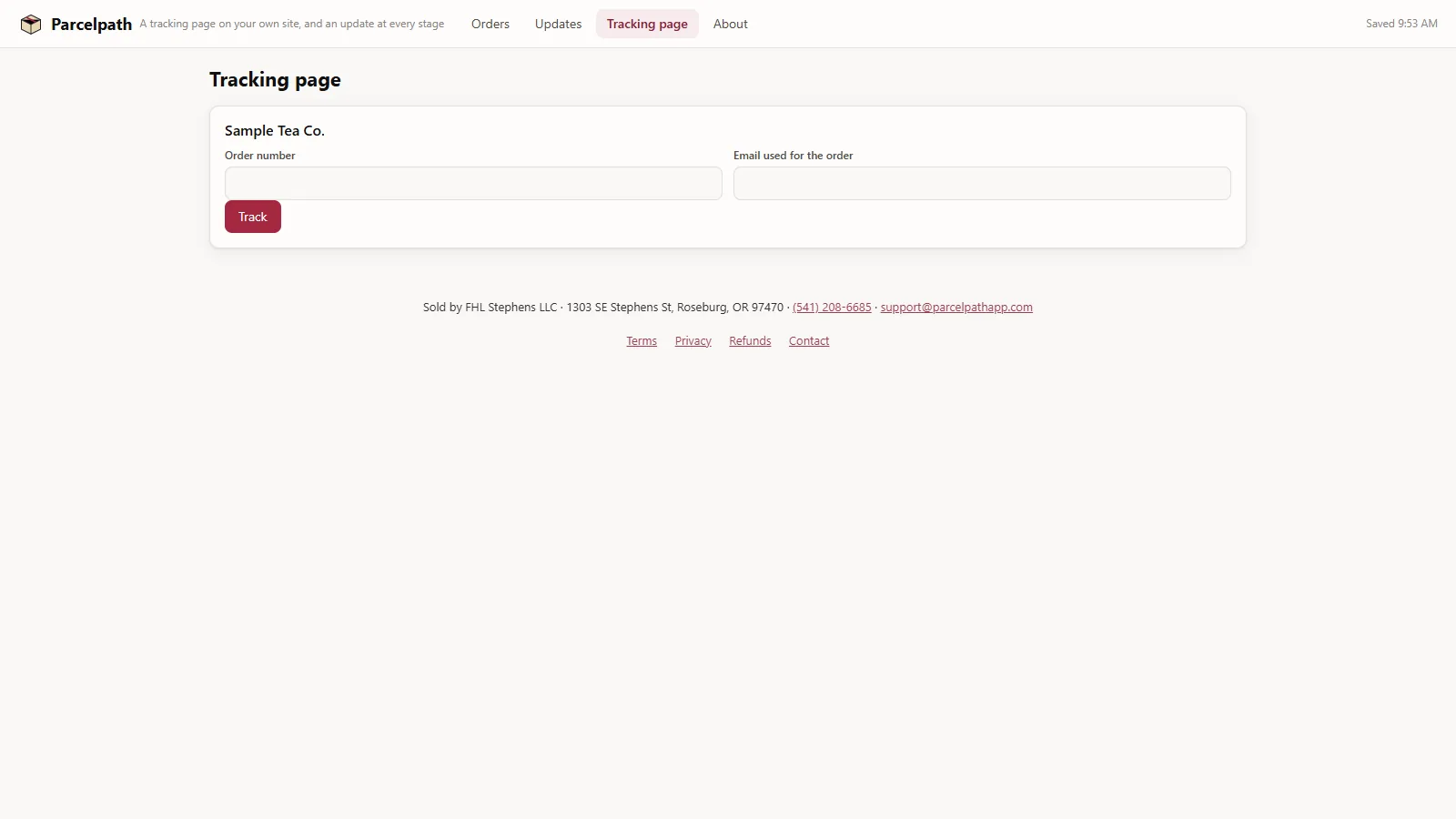The height and width of the screenshot is (819, 1456).
Task: Open the support@parcelpathapp.com email link
Action: 956,308
